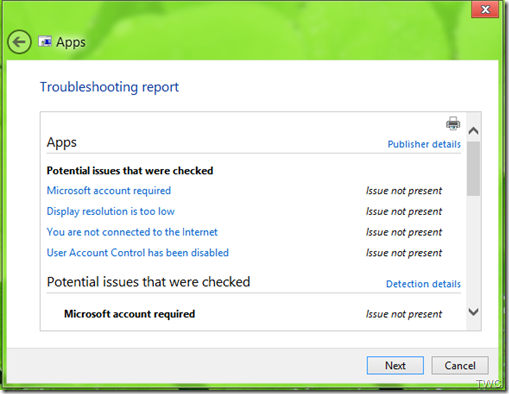
Task: Click the report scrollbar thumb
Action: point(473,168)
